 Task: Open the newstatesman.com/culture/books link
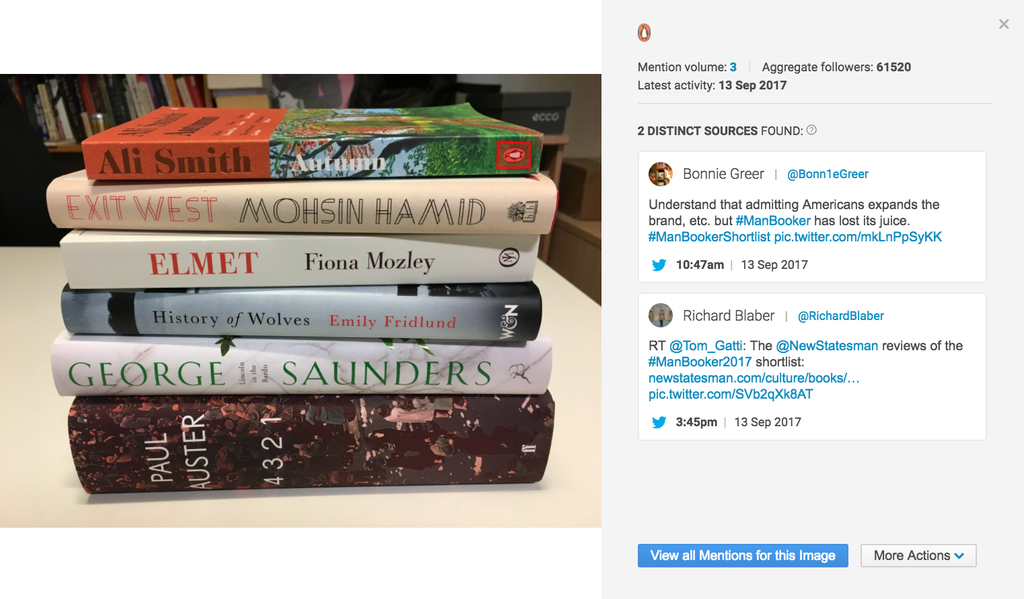pos(754,378)
